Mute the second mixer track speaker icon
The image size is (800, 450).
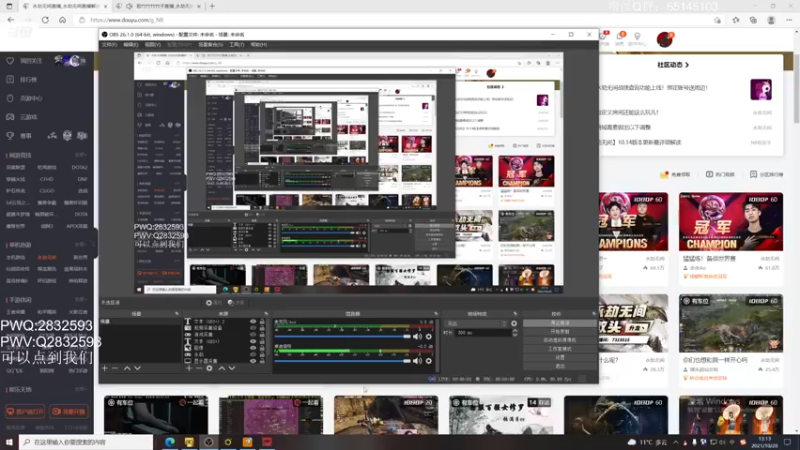coord(417,361)
